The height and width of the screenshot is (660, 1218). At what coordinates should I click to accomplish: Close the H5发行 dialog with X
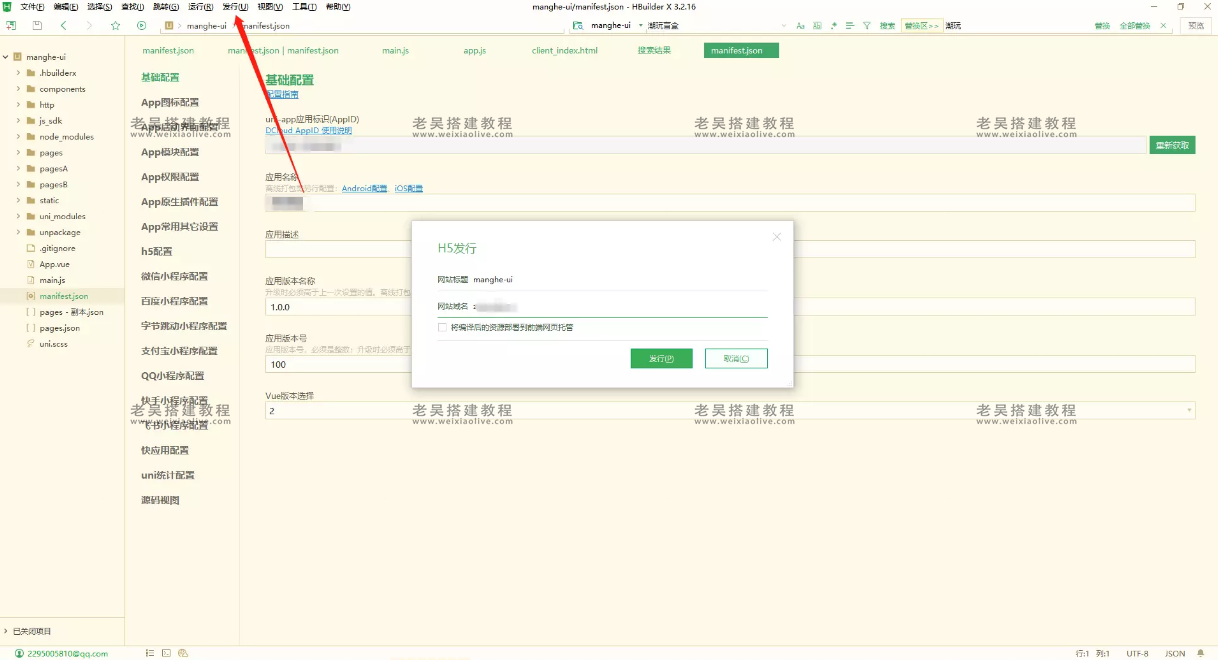[x=776, y=237]
